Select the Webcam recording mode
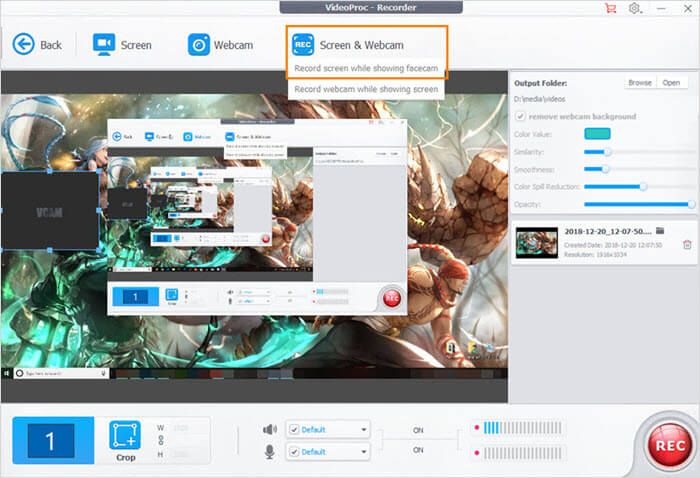The width and height of the screenshot is (700, 478). [198, 44]
